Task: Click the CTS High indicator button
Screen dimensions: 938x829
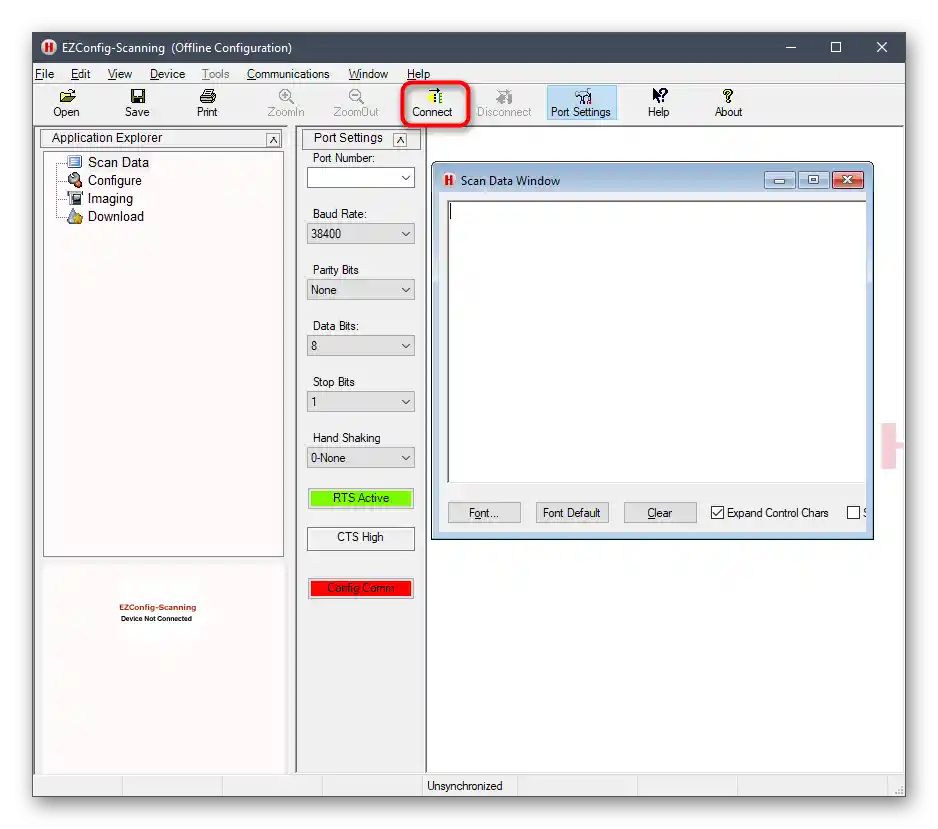Action: 361,537
